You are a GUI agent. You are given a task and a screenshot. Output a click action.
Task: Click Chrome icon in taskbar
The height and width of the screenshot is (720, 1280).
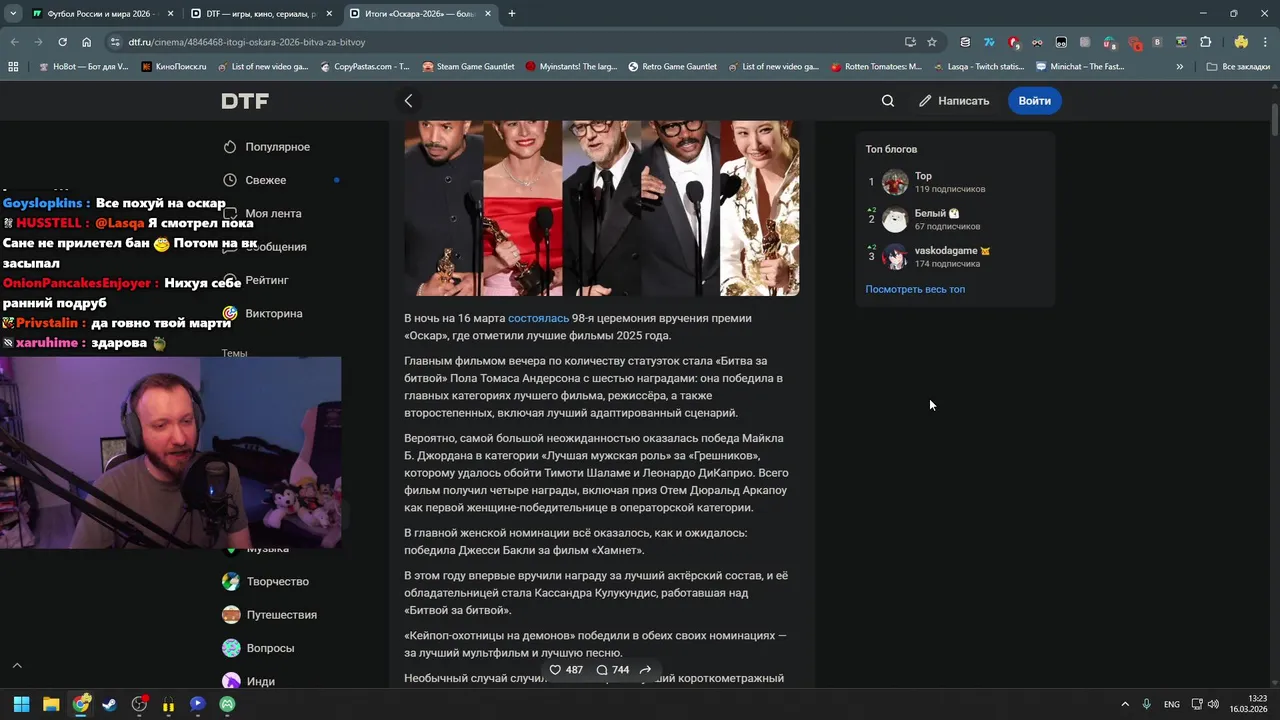(81, 704)
